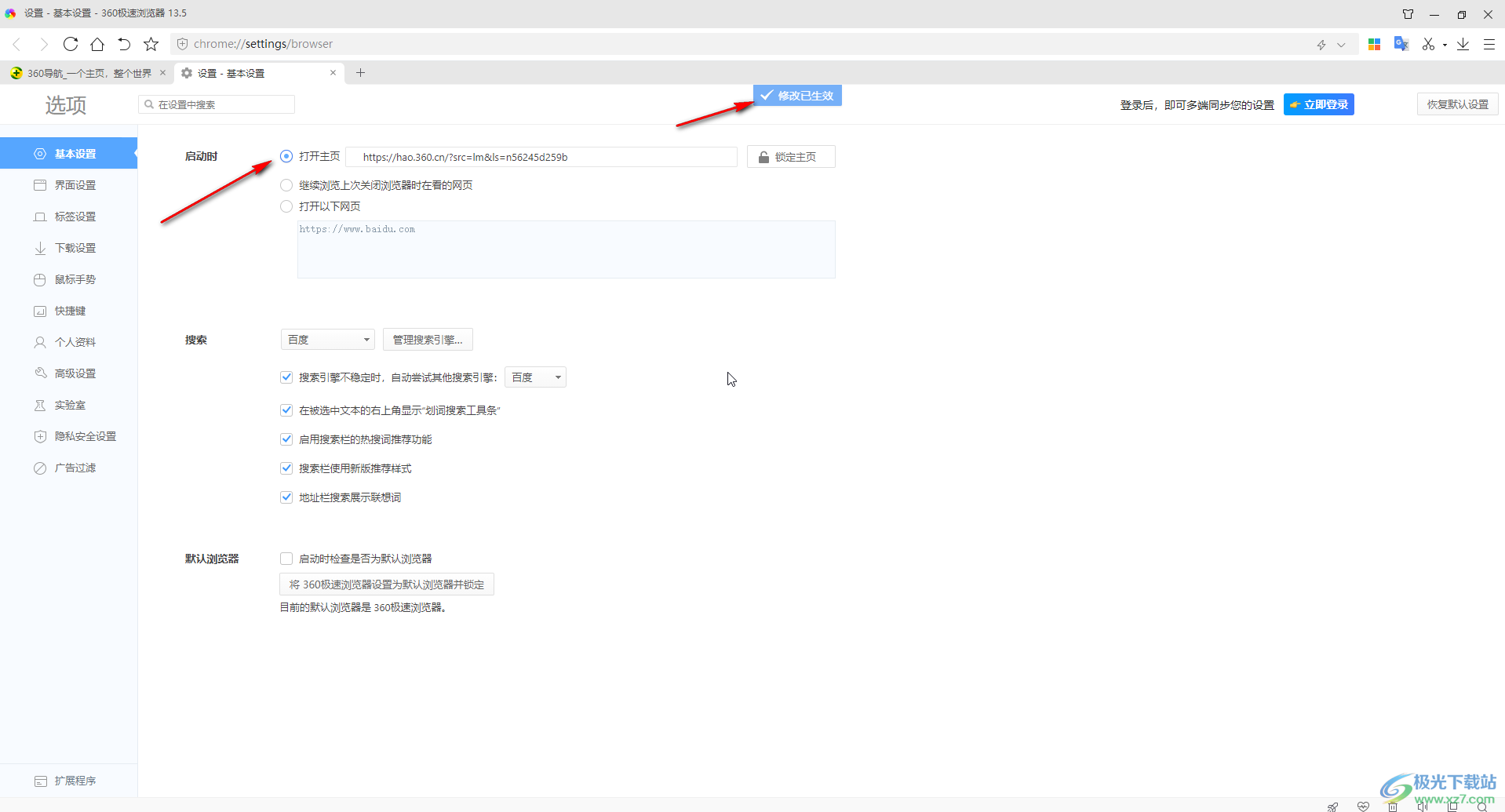Viewport: 1505px width, 812px height.
Task: Open the downloads arrow icon in toolbar
Action: pos(1463,44)
